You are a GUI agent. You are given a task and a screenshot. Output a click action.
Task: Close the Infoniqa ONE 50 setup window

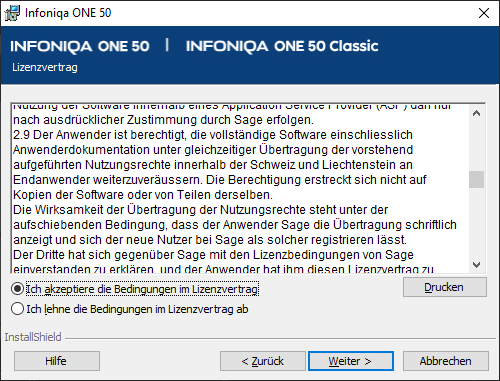484,13
